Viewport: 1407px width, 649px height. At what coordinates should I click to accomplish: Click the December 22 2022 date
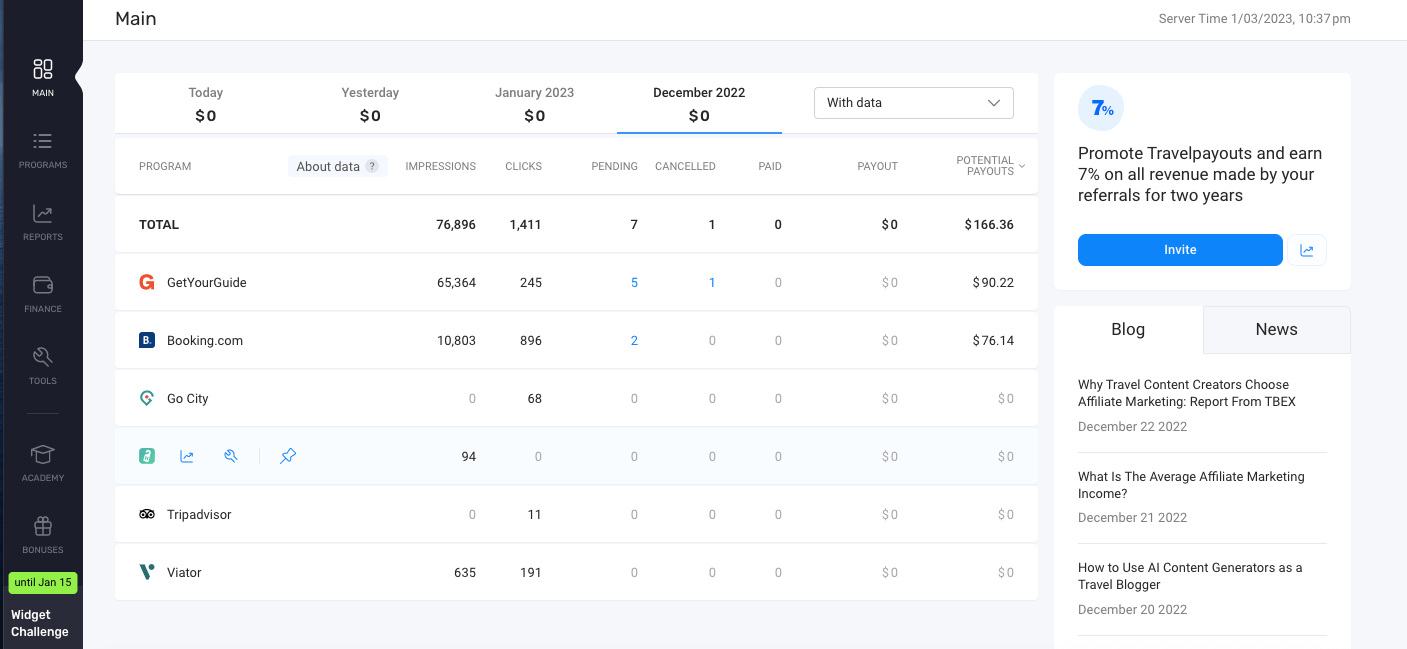[1132, 427]
